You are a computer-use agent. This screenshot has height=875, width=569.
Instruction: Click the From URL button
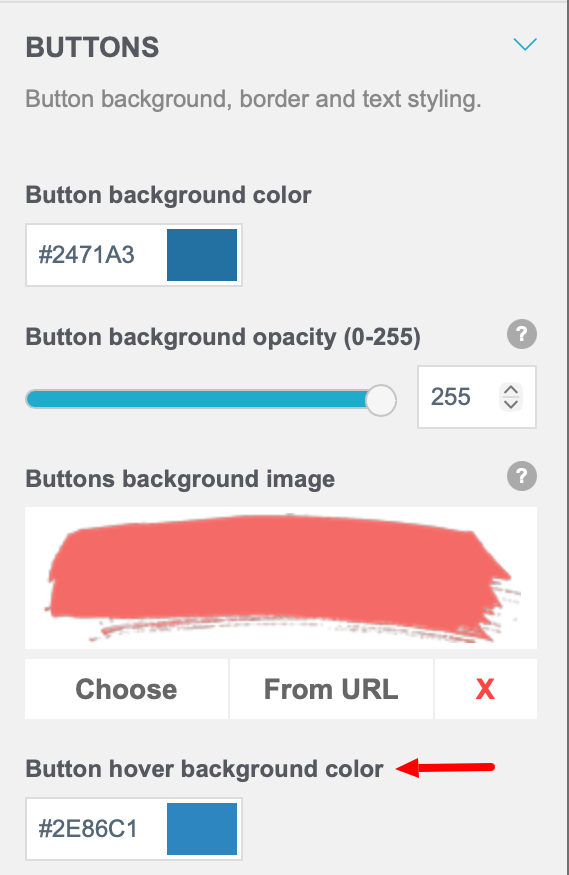[x=331, y=689]
